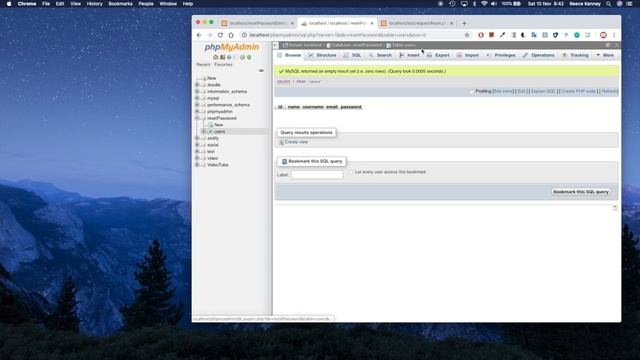Click the eyedropper extension icon
The height and width of the screenshot is (360, 640).
502,35
